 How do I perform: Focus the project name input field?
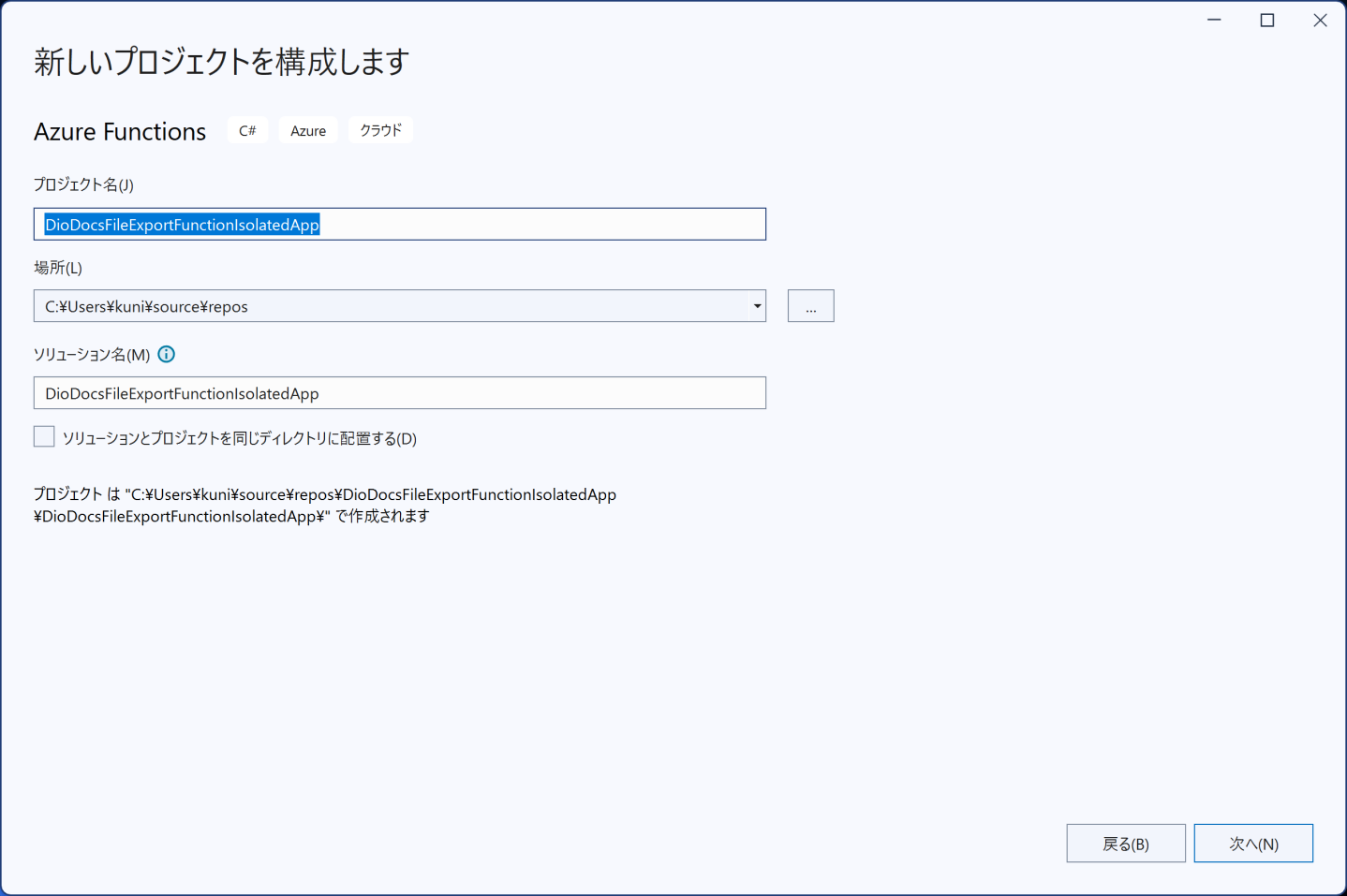pos(400,225)
